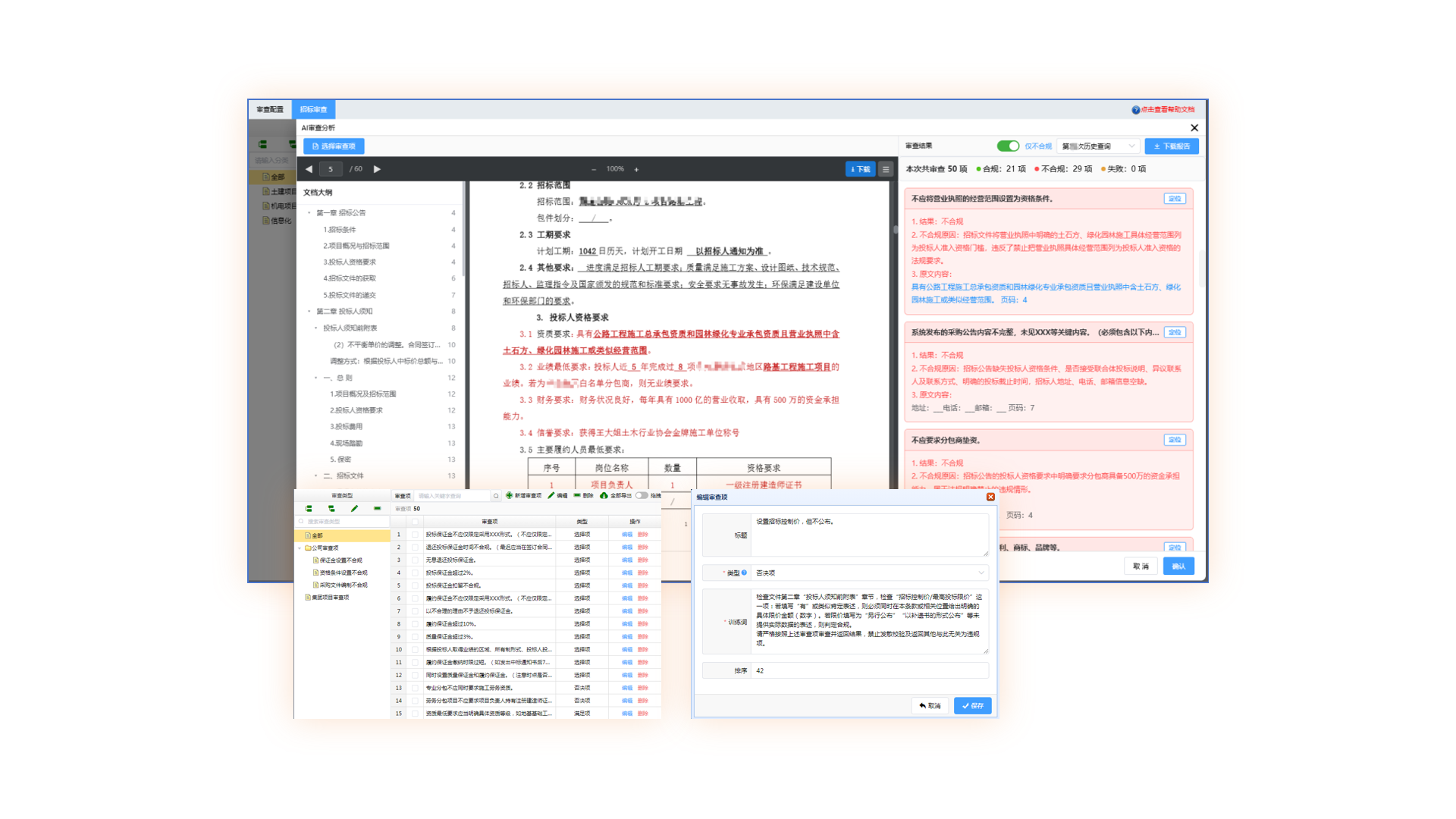Click the green minus delete icon under 审查类型

pyautogui.click(x=377, y=509)
